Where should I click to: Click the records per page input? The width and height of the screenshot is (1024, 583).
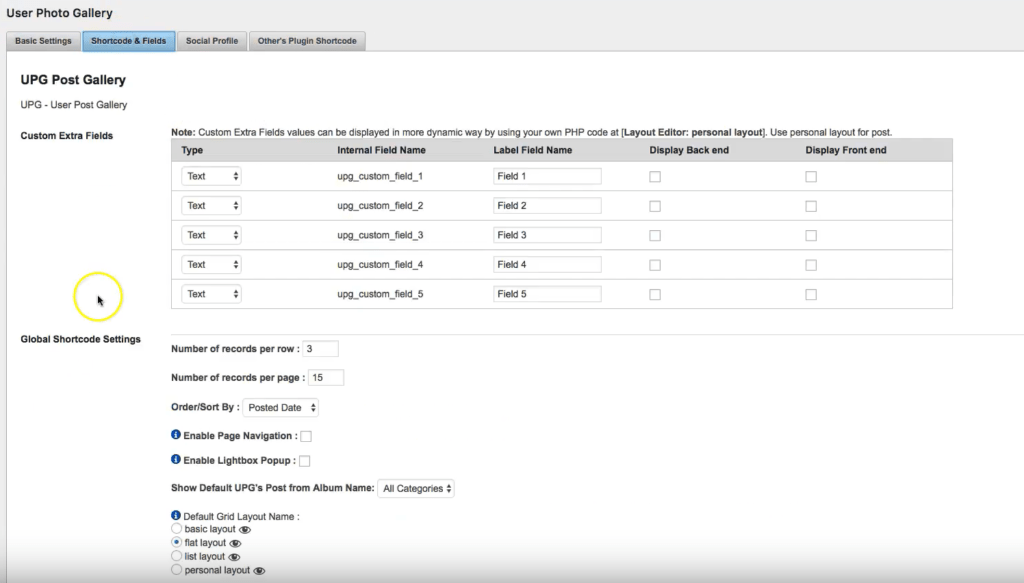(326, 377)
